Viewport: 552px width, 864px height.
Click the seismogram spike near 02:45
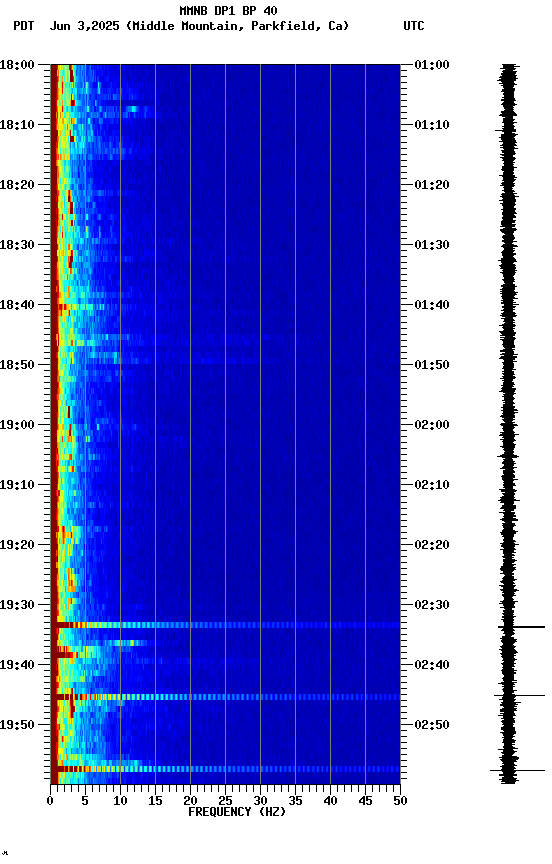pyautogui.click(x=519, y=696)
